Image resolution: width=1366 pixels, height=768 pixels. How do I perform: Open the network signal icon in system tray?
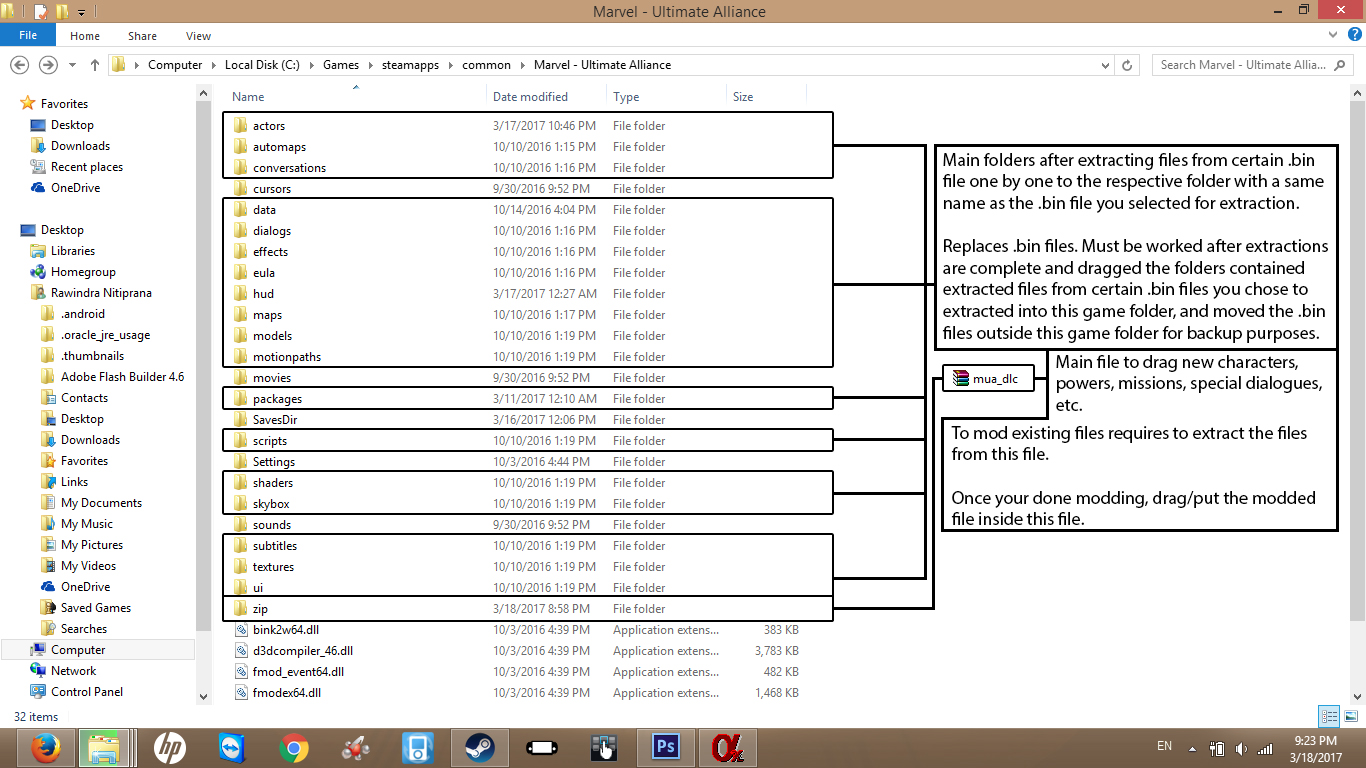(1266, 748)
